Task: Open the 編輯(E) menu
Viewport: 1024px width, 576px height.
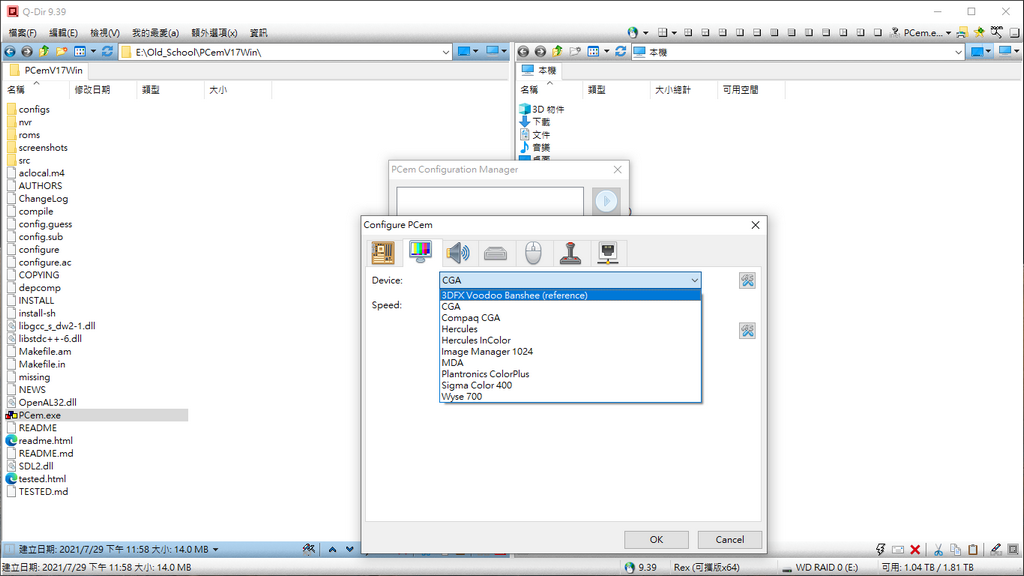Action: click(x=63, y=33)
